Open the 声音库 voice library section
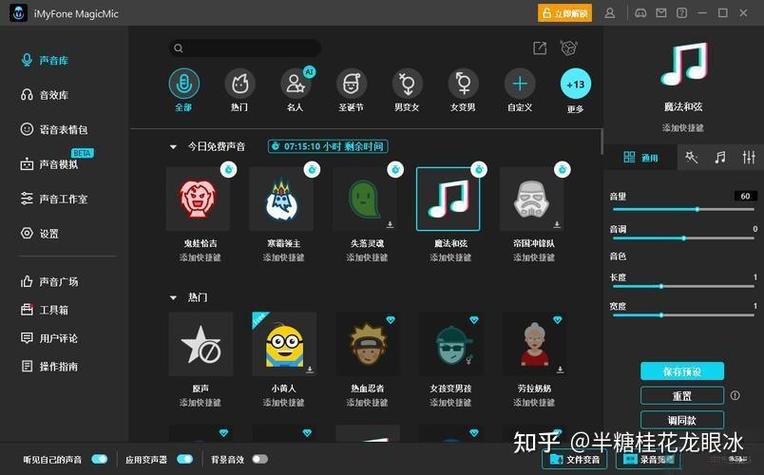 coord(45,60)
